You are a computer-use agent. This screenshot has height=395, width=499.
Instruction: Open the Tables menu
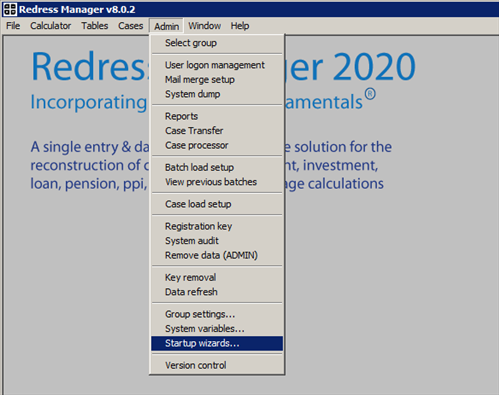(95, 26)
